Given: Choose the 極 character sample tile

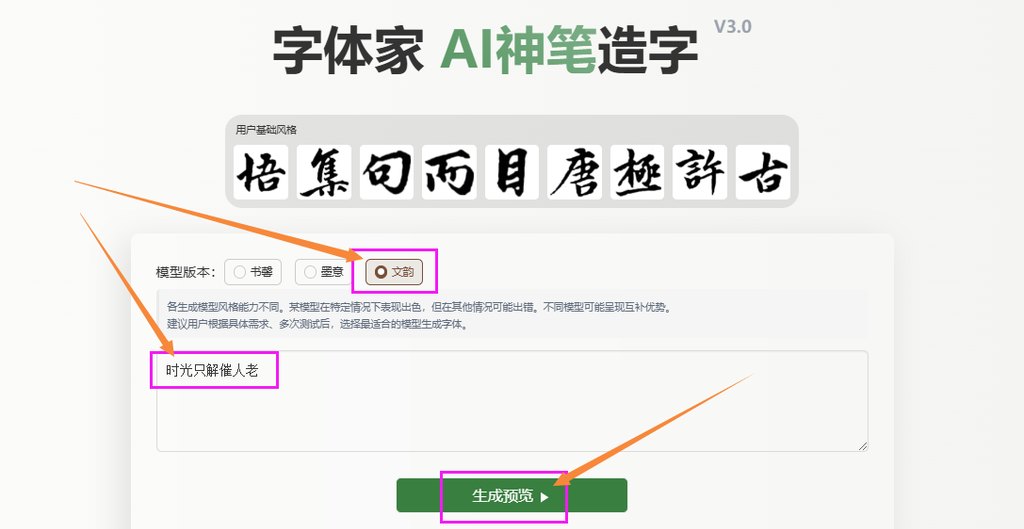Looking at the screenshot, I should 637,172.
